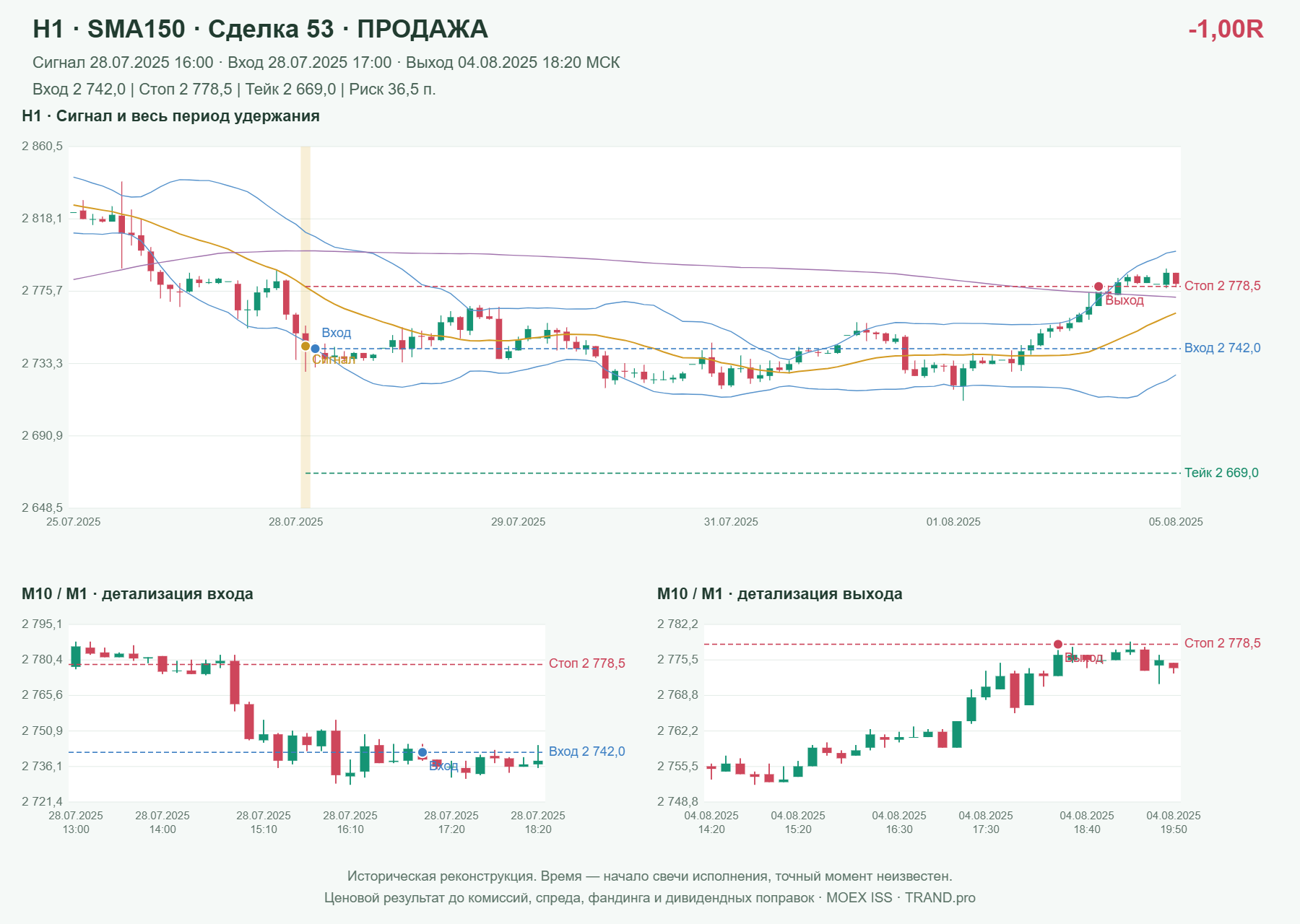This screenshot has height=924, width=1300.
Task: Click the green 'Тейк 2 669,0' level label
Action: pyautogui.click(x=1221, y=473)
